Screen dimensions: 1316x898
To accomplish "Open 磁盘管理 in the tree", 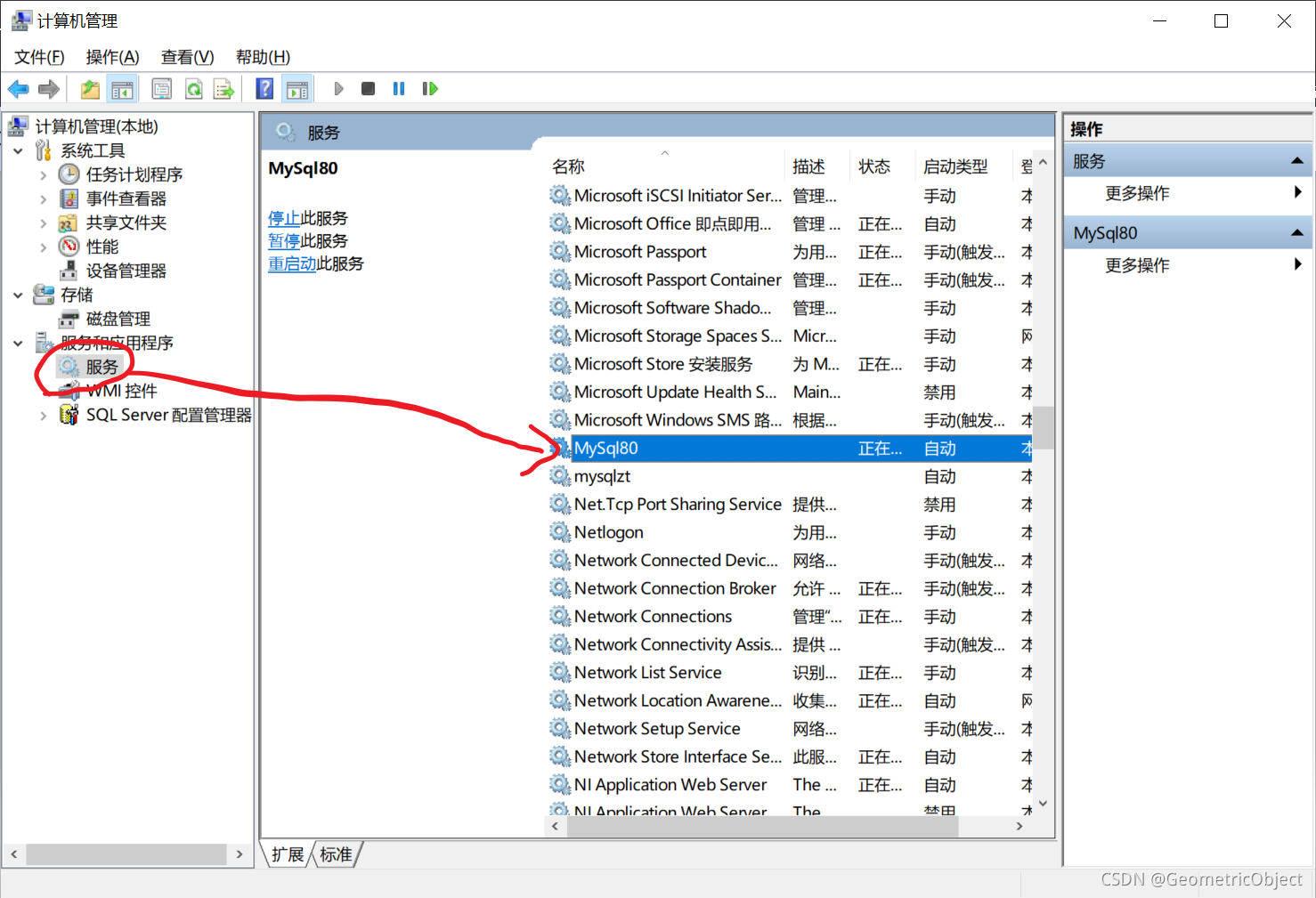I will [x=118, y=319].
